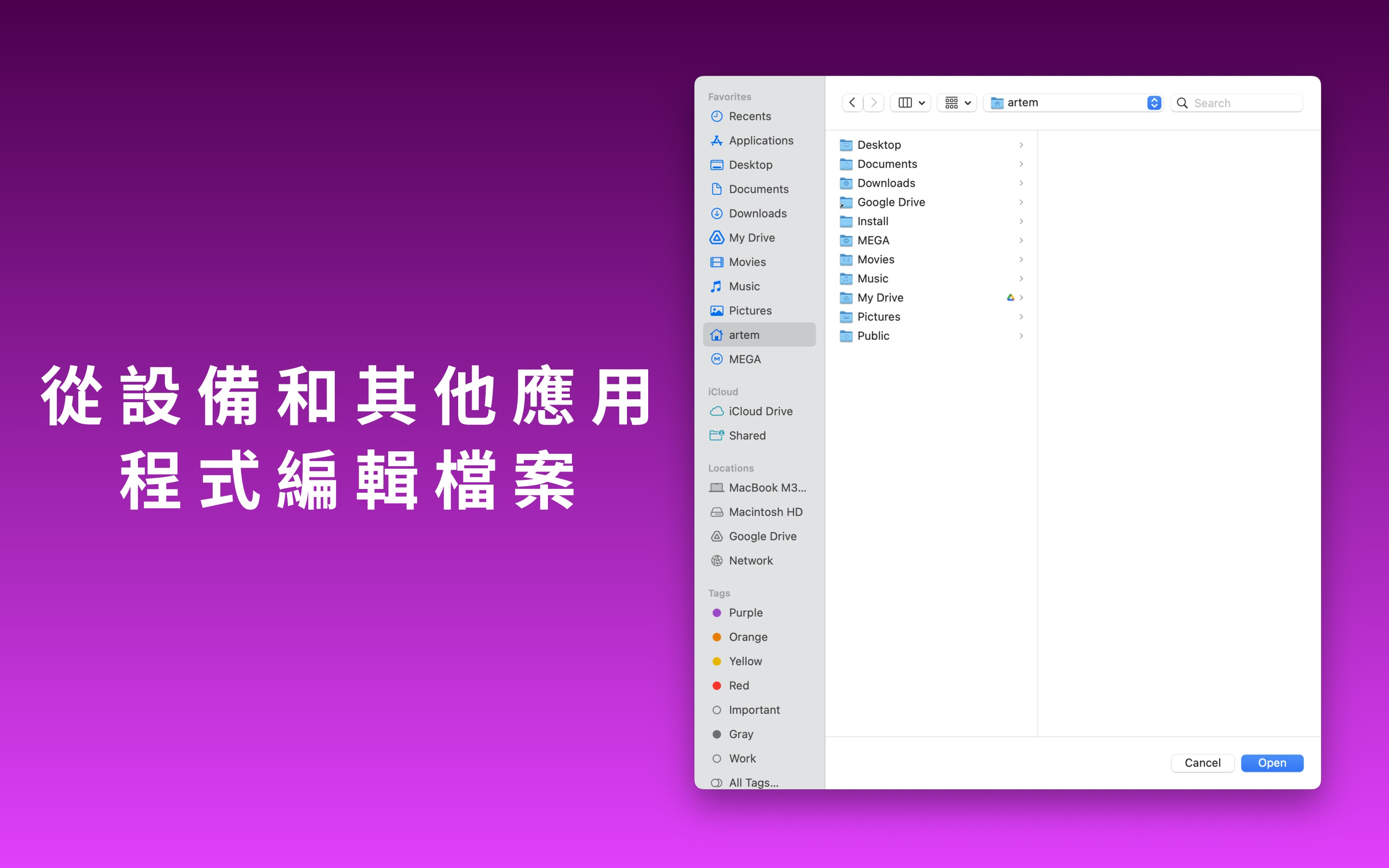The width and height of the screenshot is (1389, 868).
Task: Select Recents in the sidebar
Action: (759, 117)
